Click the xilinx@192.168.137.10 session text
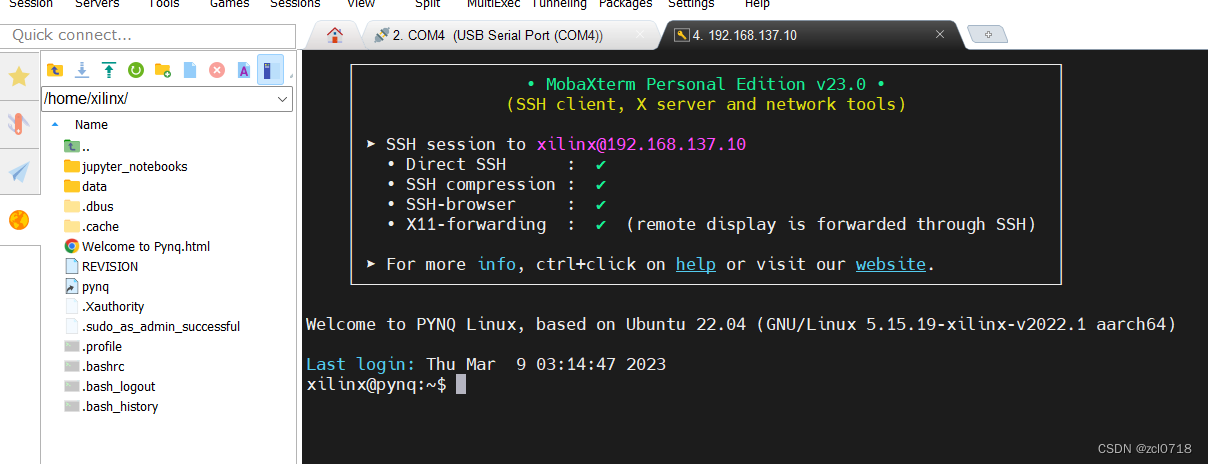 click(x=641, y=144)
